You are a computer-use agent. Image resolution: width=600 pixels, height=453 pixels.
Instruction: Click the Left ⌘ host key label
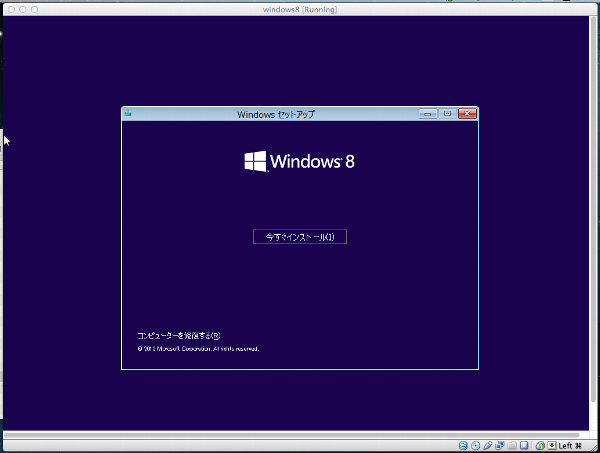point(570,446)
